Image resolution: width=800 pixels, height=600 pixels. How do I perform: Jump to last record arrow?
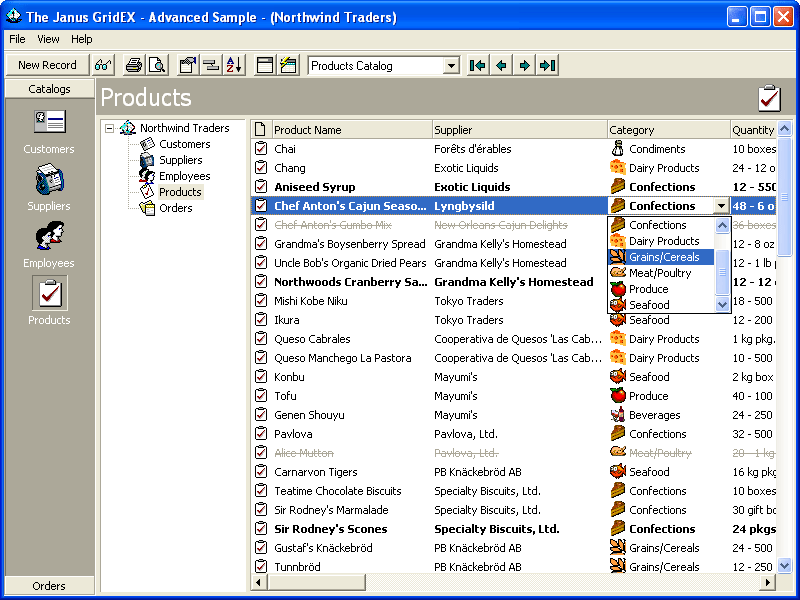pos(547,65)
